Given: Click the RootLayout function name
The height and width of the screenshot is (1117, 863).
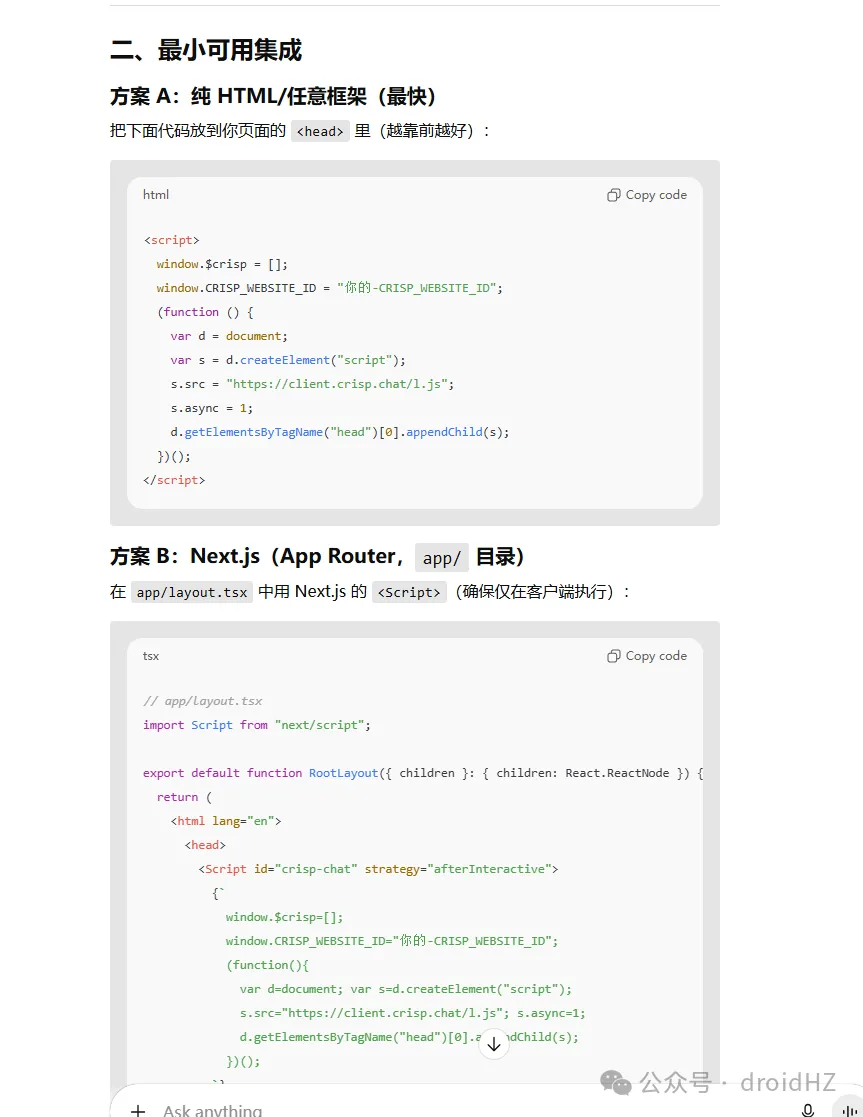Looking at the screenshot, I should tap(343, 773).
